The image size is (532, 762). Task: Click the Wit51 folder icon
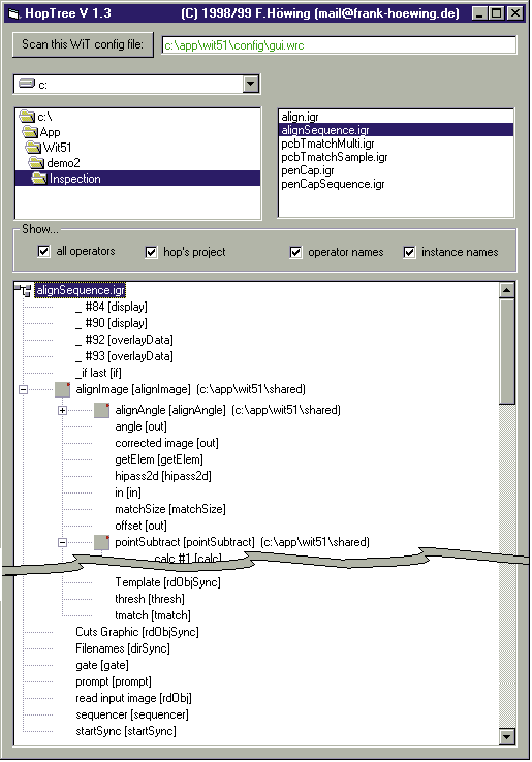pos(33,147)
